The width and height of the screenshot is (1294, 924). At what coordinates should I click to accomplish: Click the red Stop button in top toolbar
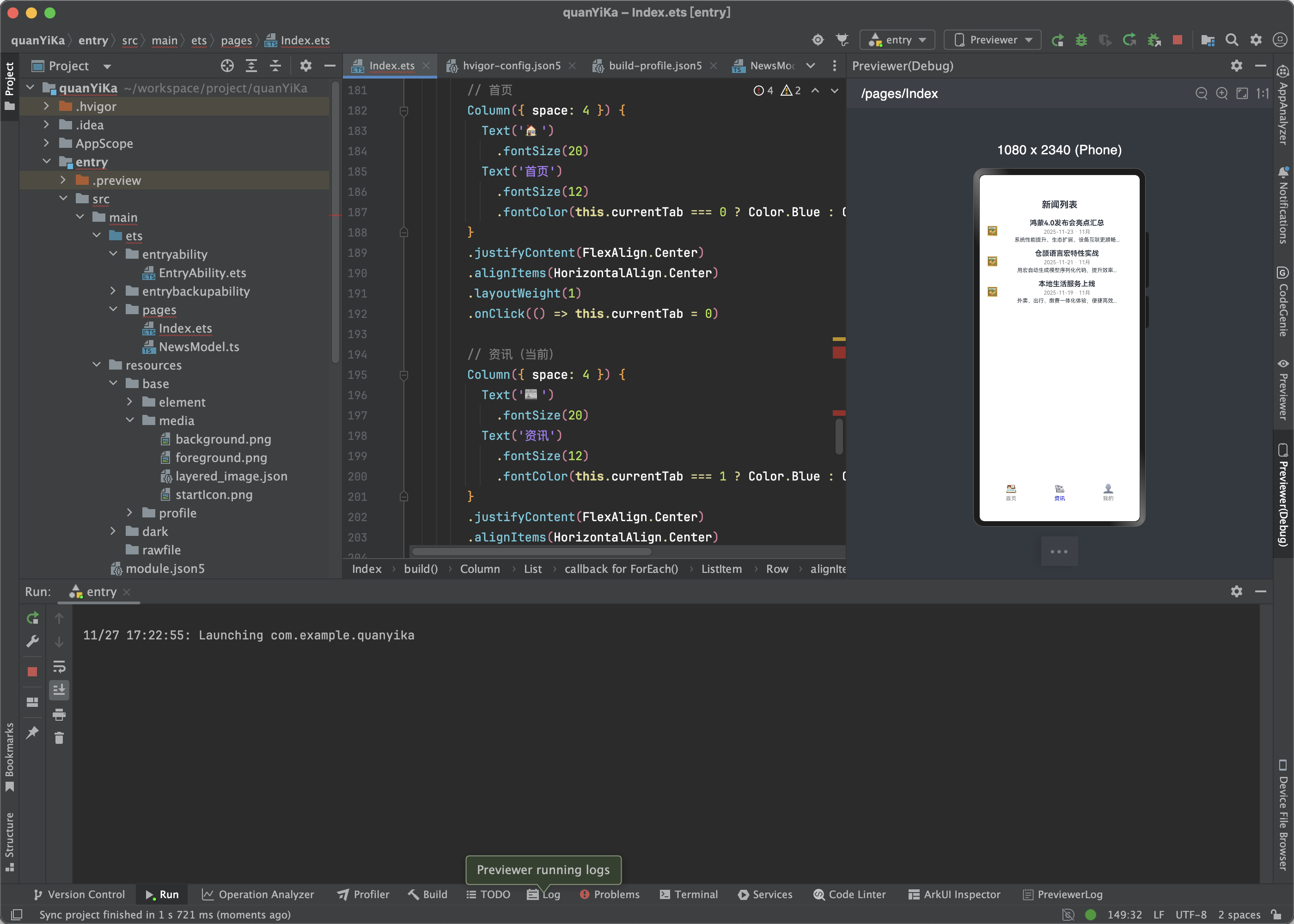(1178, 40)
